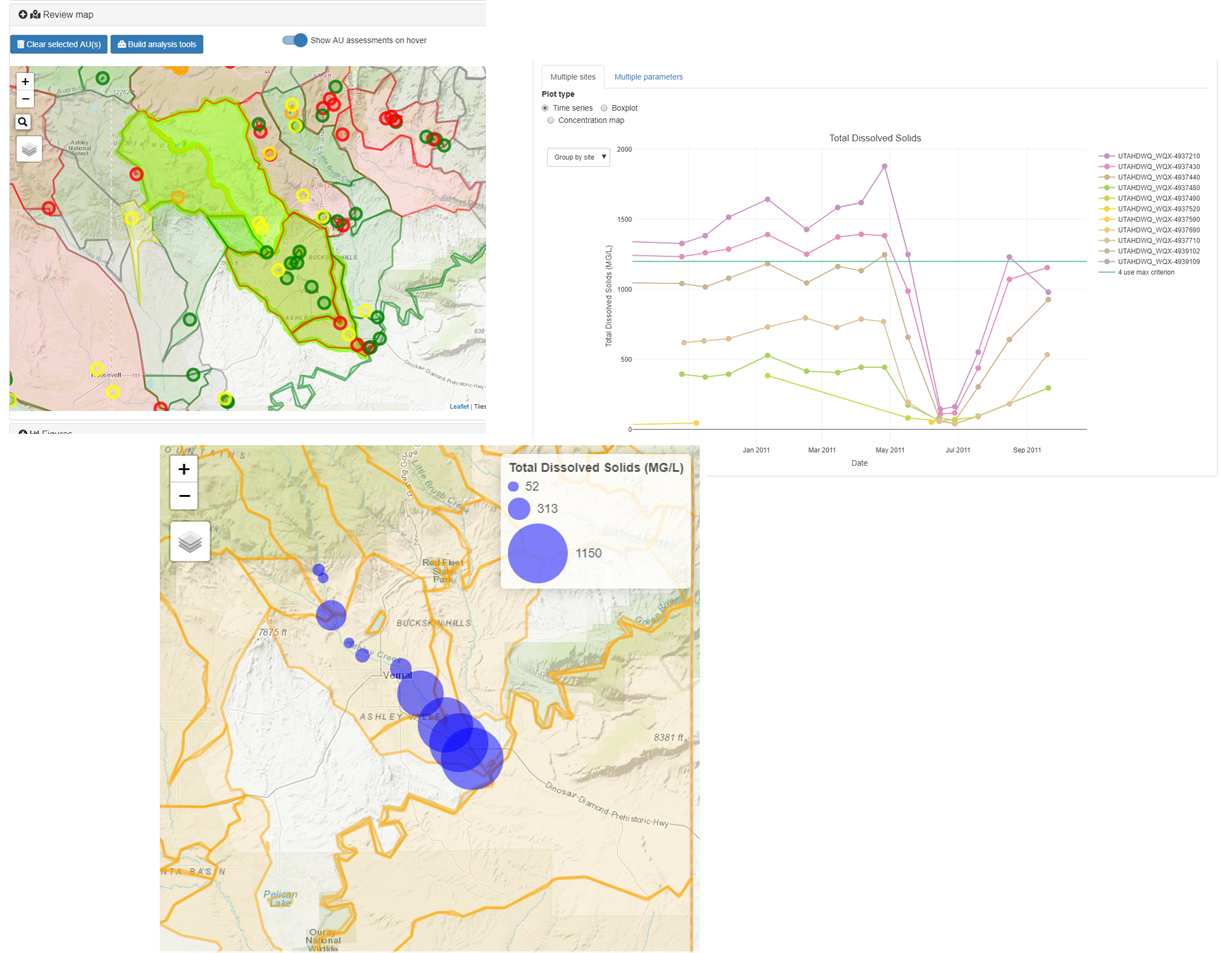The width and height of the screenshot is (1222, 953).
Task: Open the Group by site dropdown
Action: 578,156
